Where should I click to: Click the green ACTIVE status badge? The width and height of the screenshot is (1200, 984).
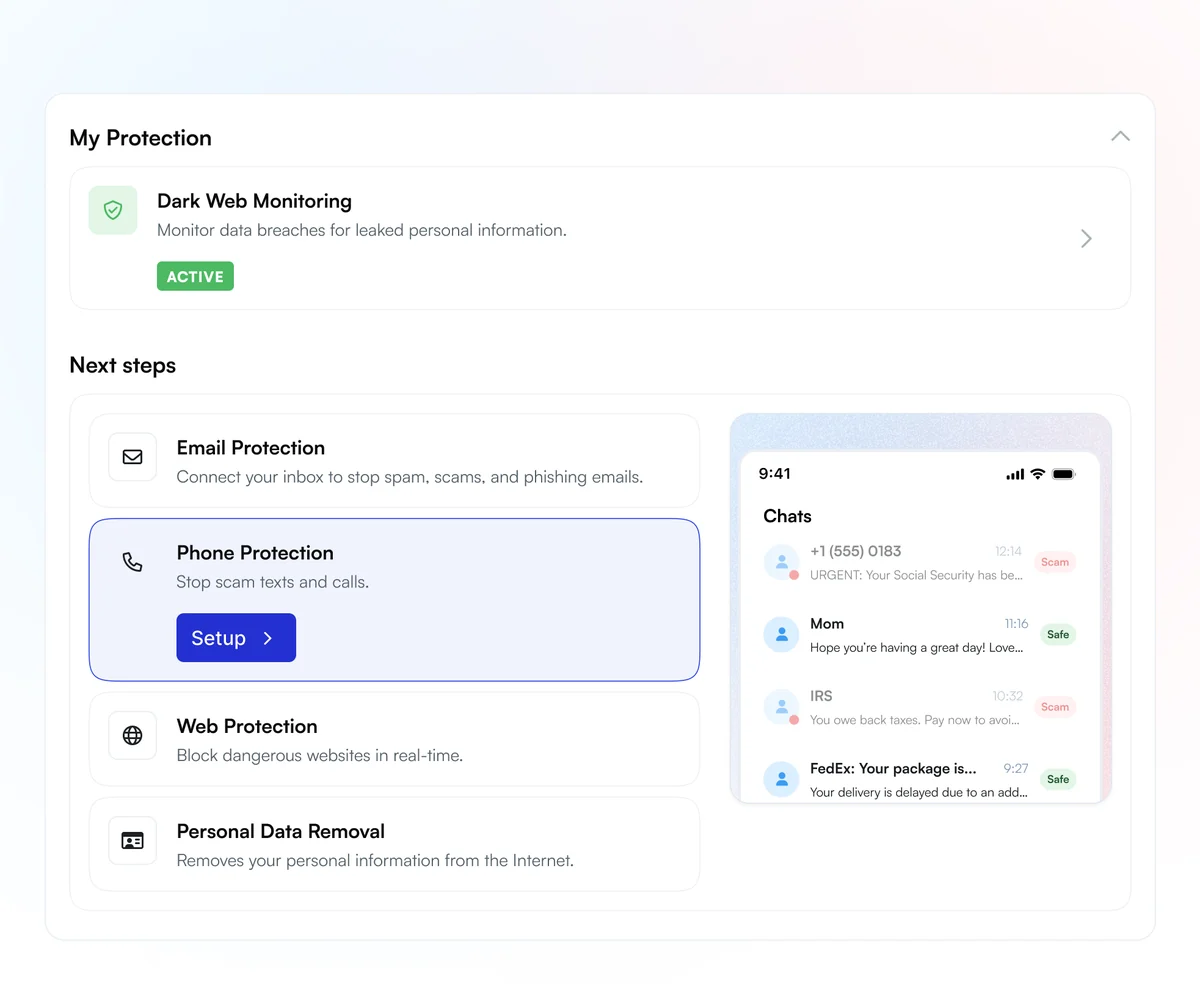point(195,277)
